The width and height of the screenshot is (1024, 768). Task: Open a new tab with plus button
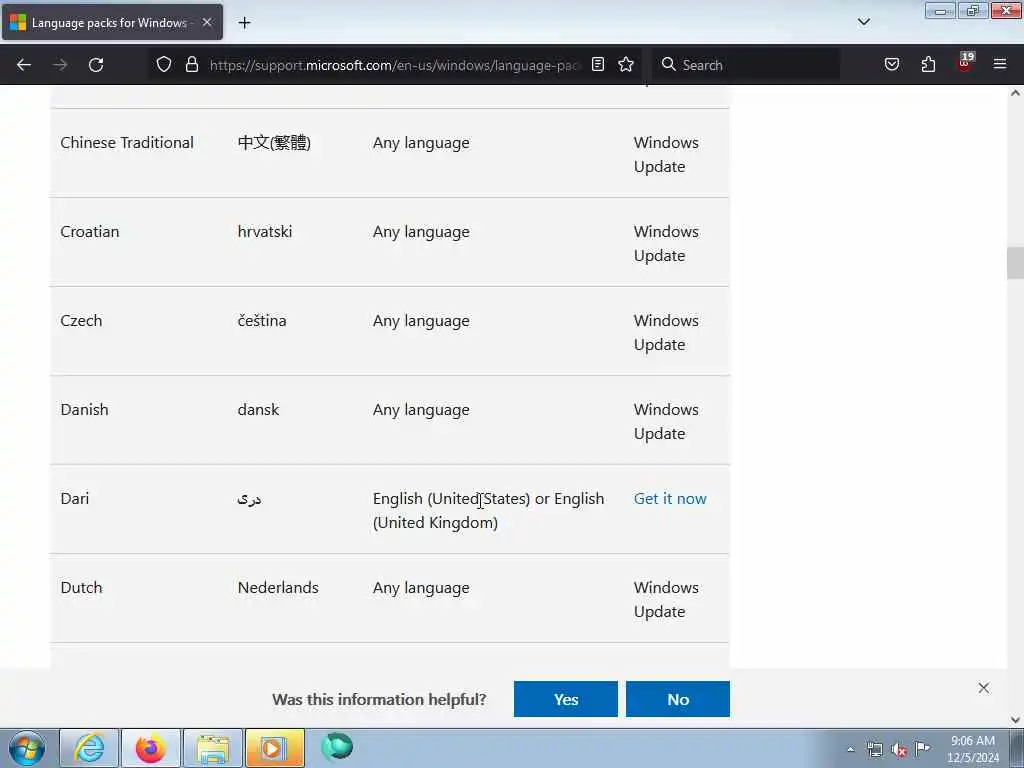click(244, 23)
